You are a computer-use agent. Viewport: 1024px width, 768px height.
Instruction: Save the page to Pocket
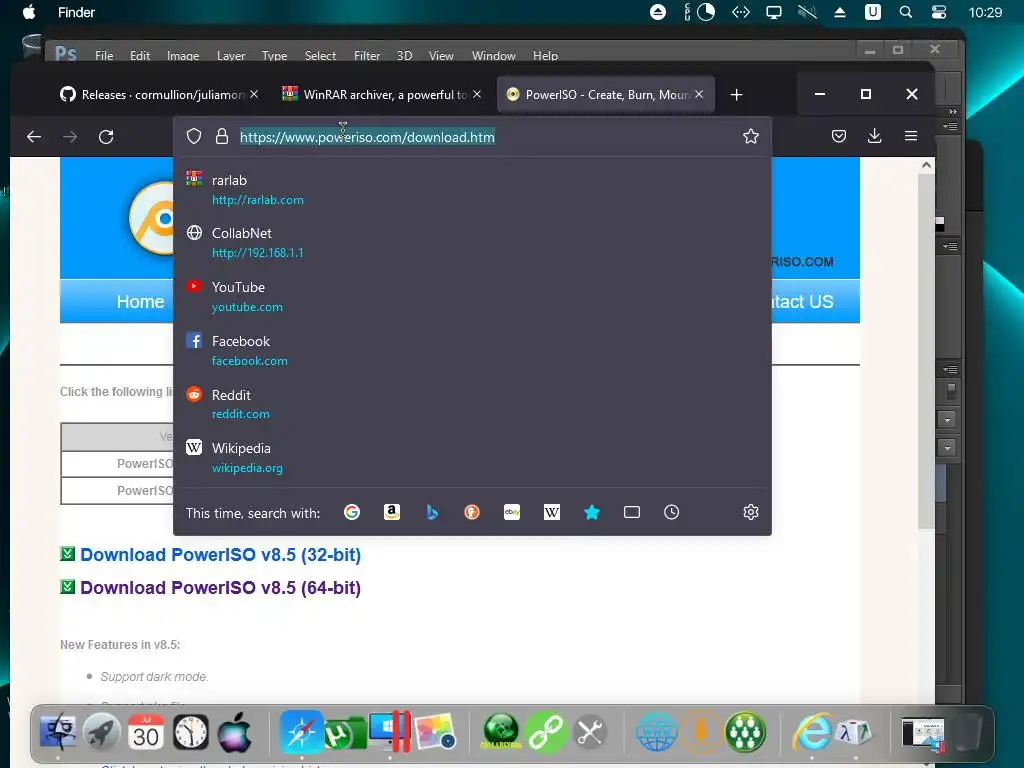click(x=839, y=136)
